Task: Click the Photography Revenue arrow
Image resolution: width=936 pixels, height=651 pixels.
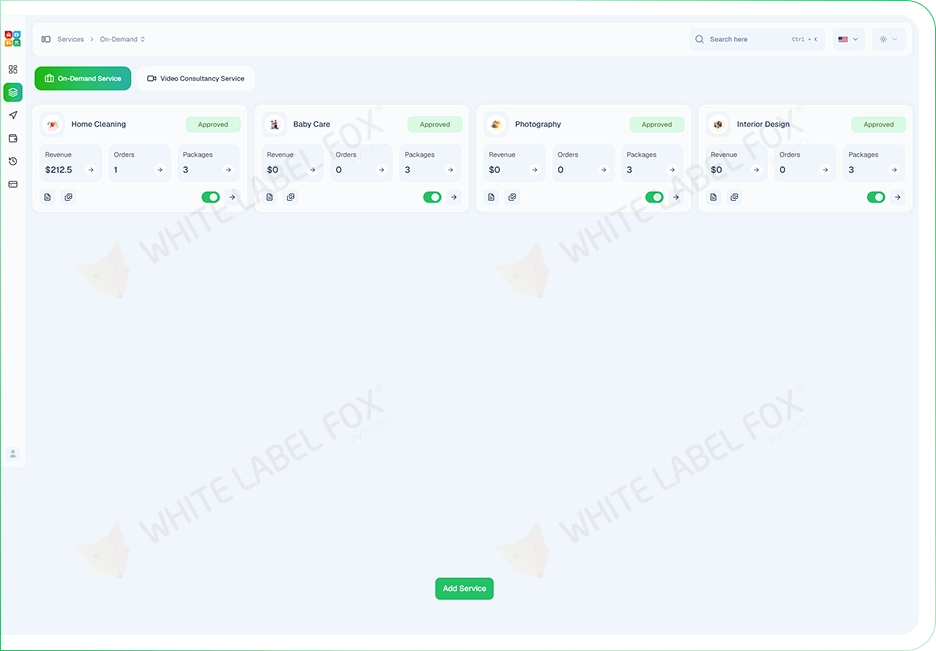Action: 534,170
